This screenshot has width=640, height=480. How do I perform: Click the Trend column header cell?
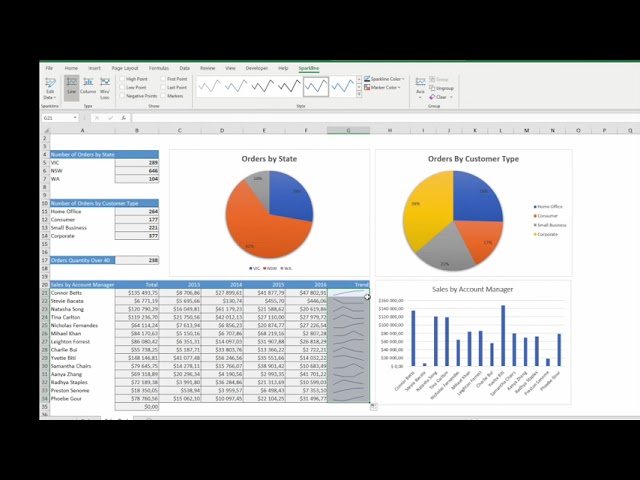pyautogui.click(x=348, y=284)
